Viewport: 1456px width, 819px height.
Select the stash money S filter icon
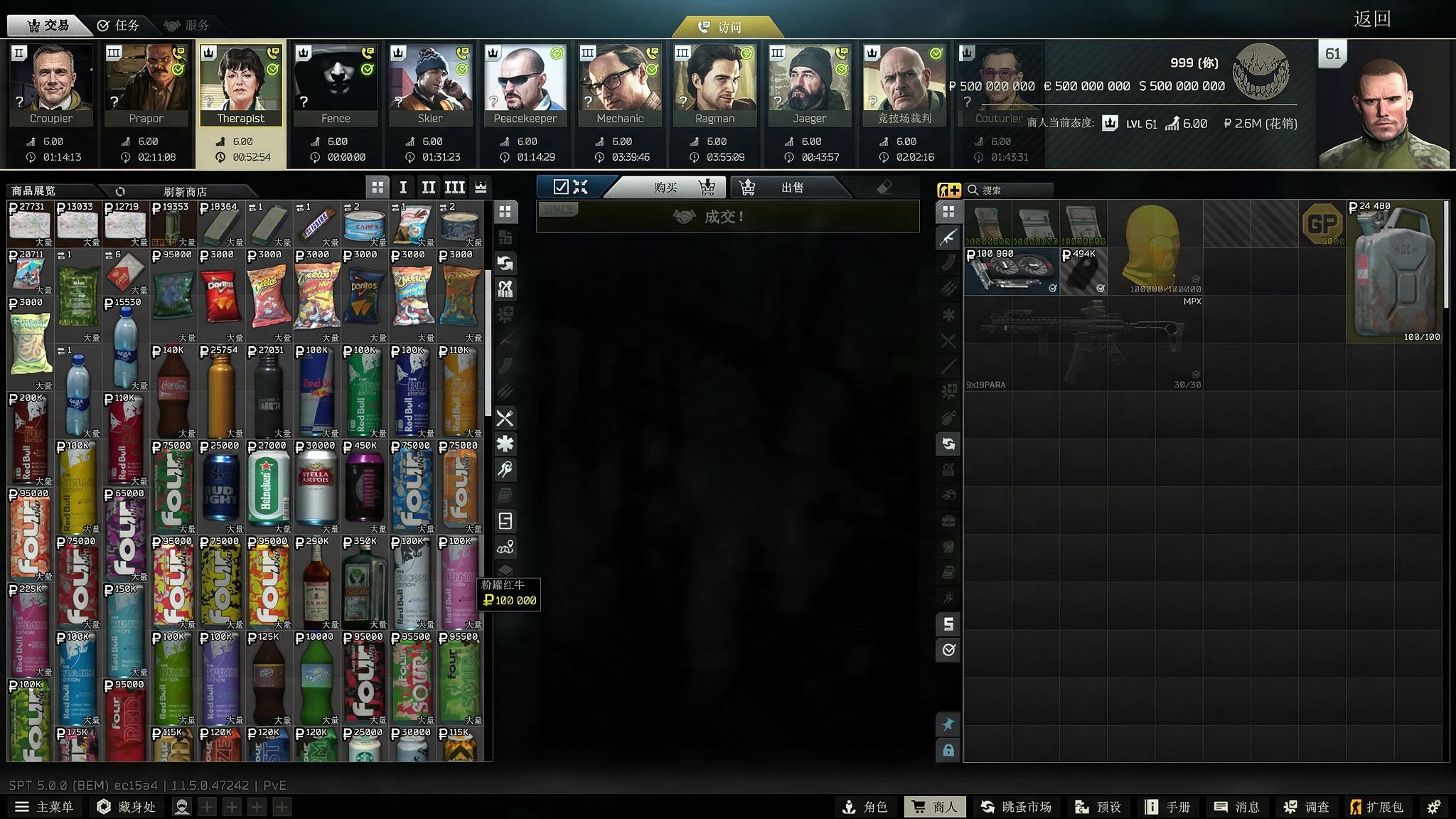pos(948,624)
